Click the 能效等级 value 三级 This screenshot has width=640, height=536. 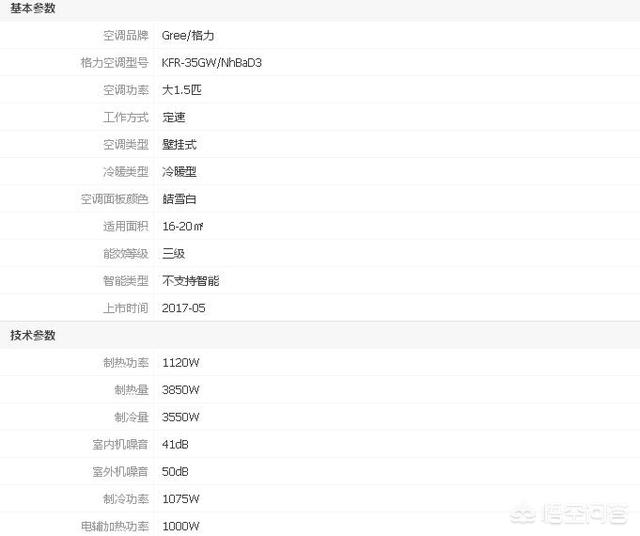point(173,254)
